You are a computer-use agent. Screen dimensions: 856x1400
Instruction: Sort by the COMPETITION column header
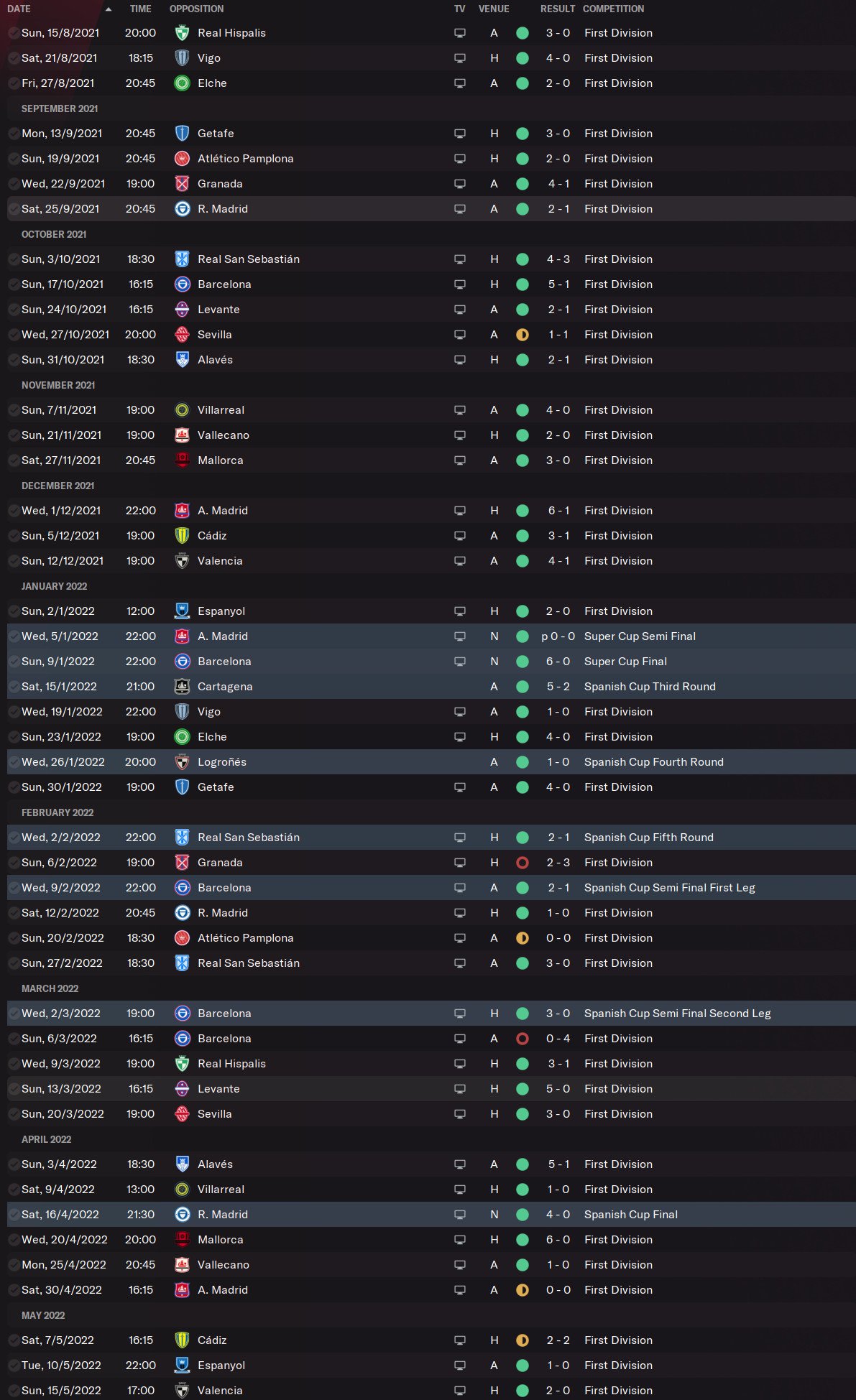[613, 9]
